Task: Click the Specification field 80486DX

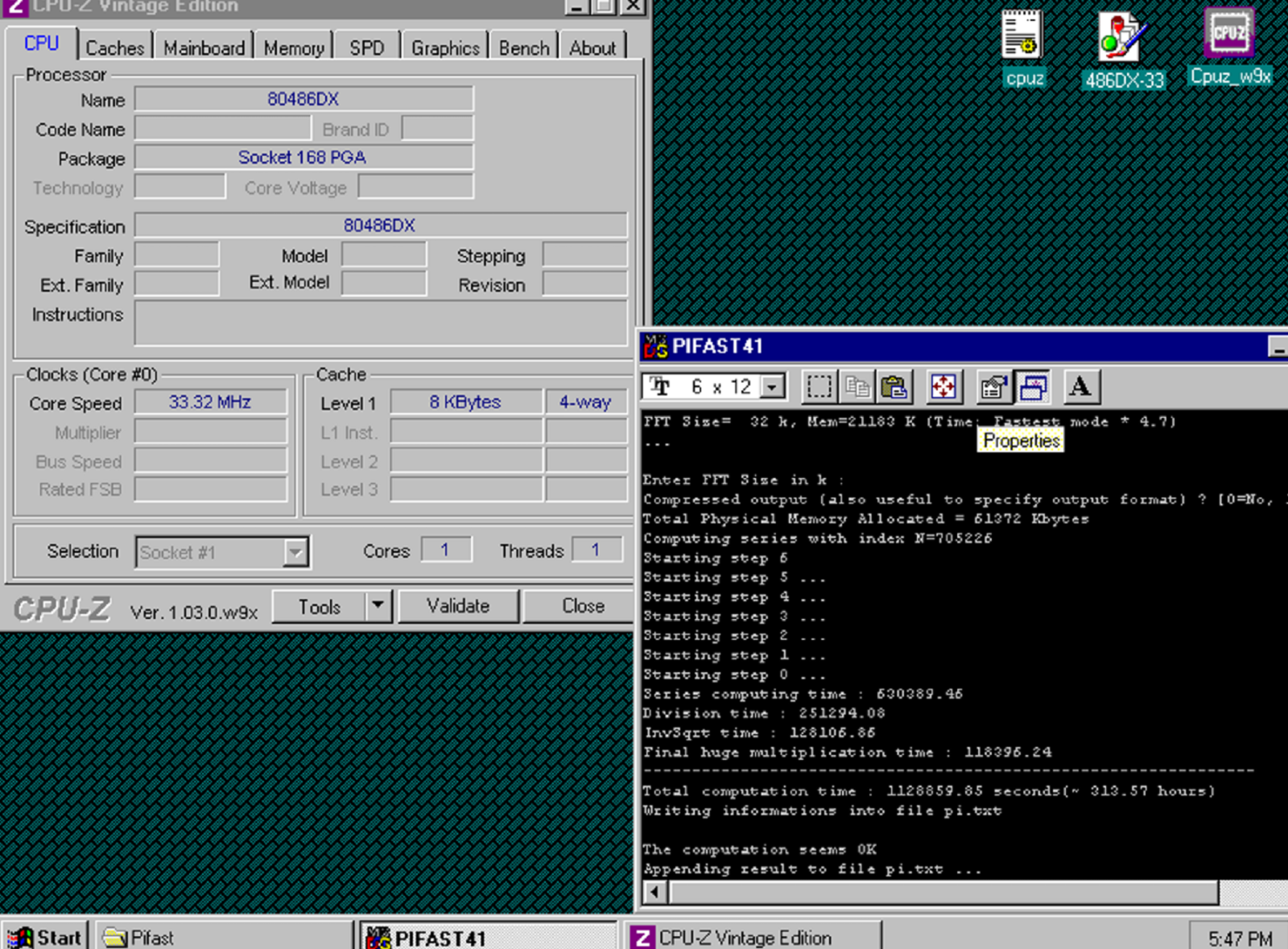Action: click(x=380, y=225)
